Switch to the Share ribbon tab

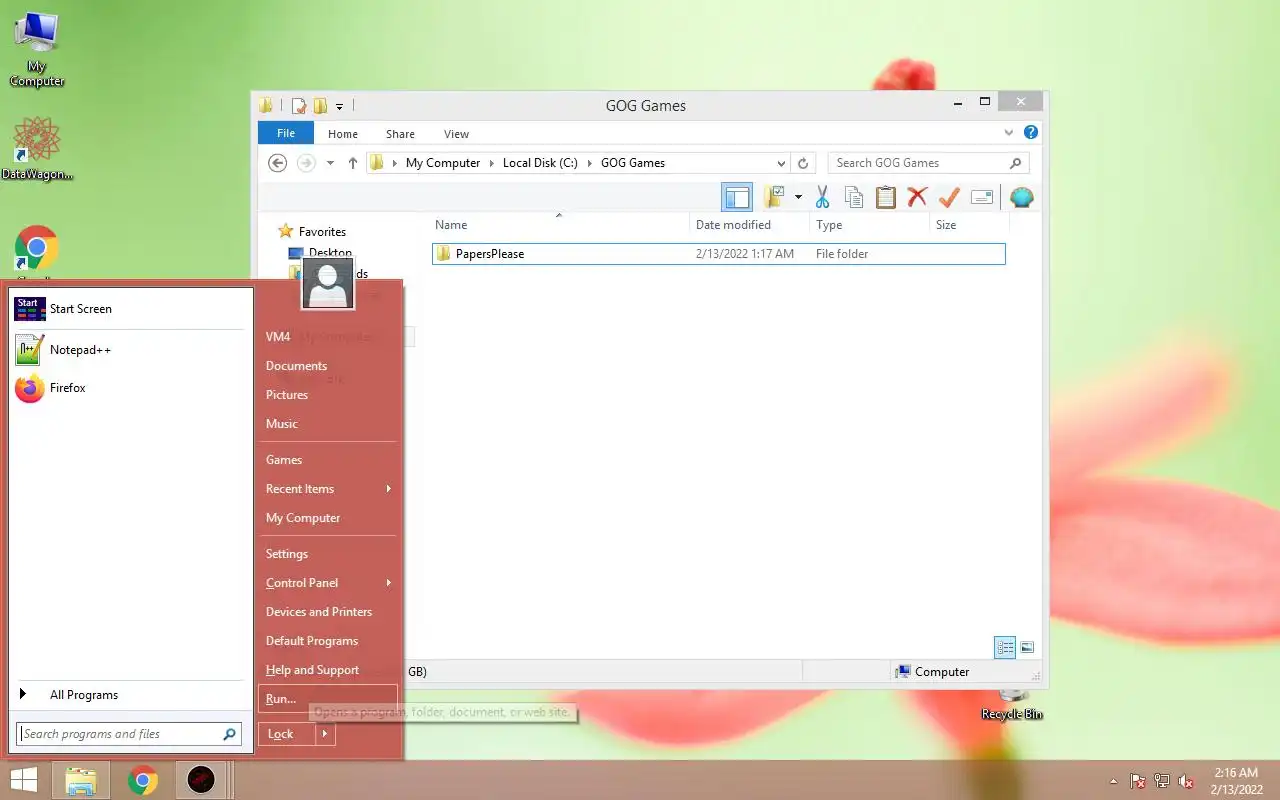400,133
